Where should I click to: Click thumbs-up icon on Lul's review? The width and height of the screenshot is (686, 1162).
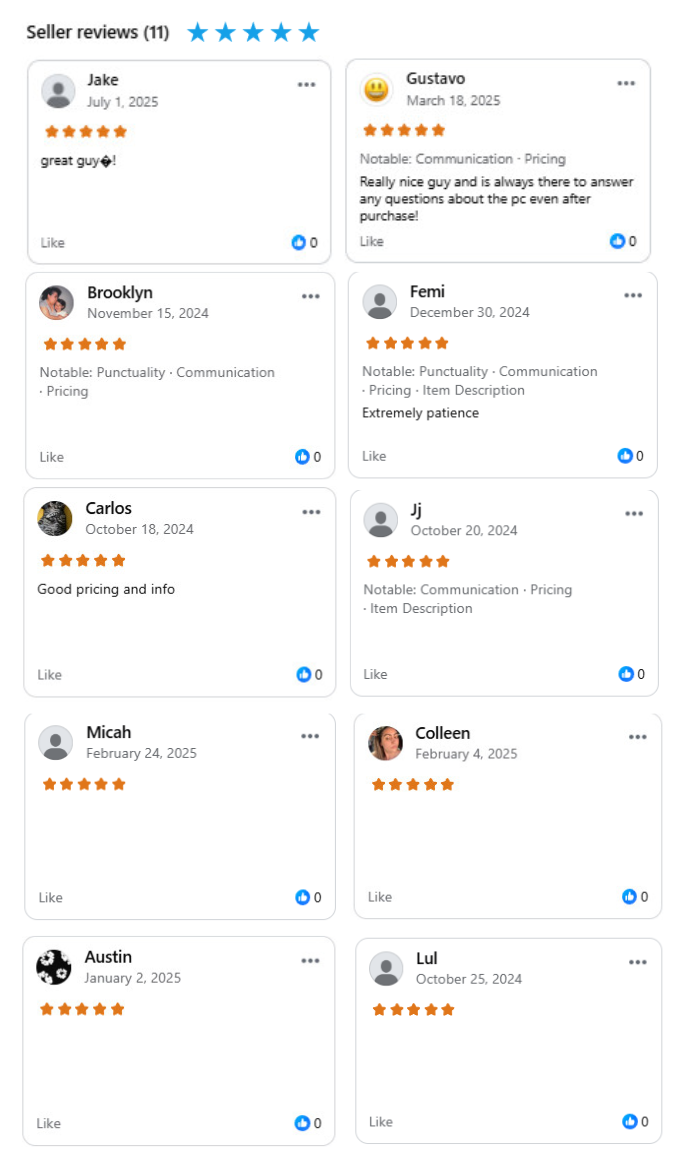point(630,1121)
